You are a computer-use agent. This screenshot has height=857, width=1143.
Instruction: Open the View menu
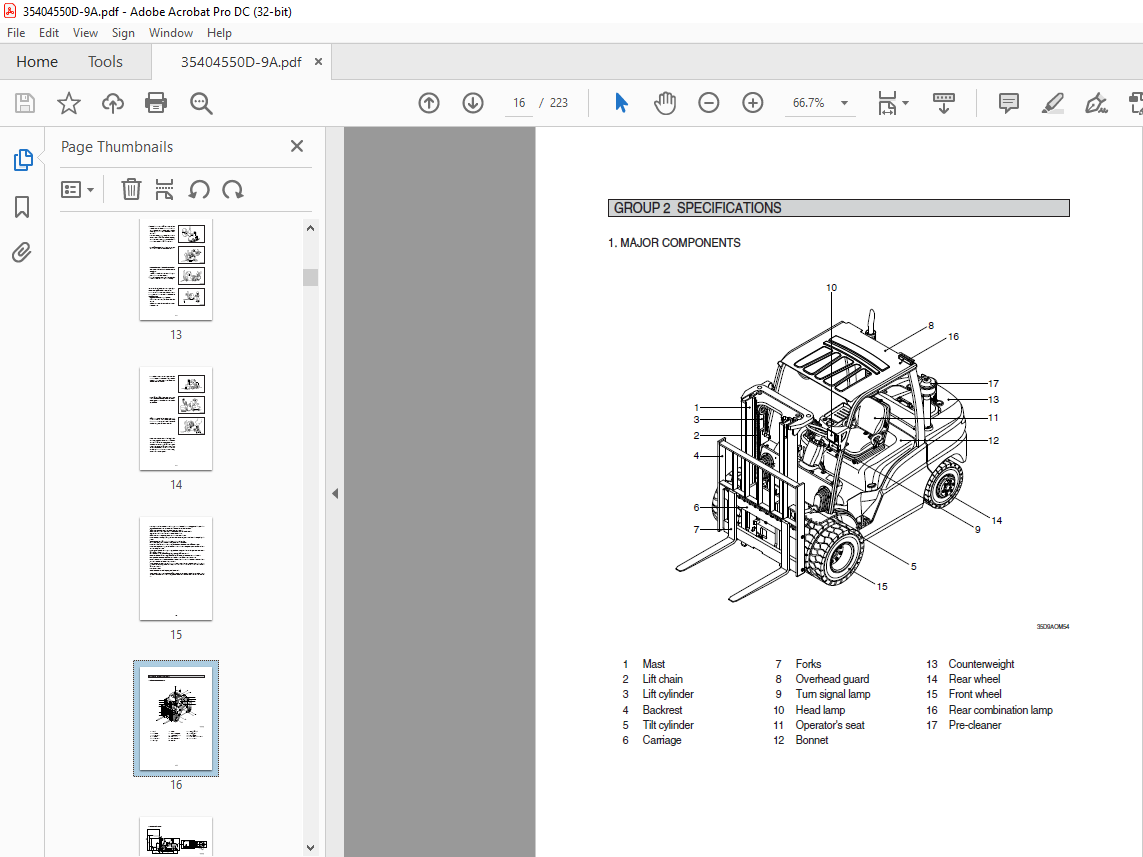click(85, 33)
